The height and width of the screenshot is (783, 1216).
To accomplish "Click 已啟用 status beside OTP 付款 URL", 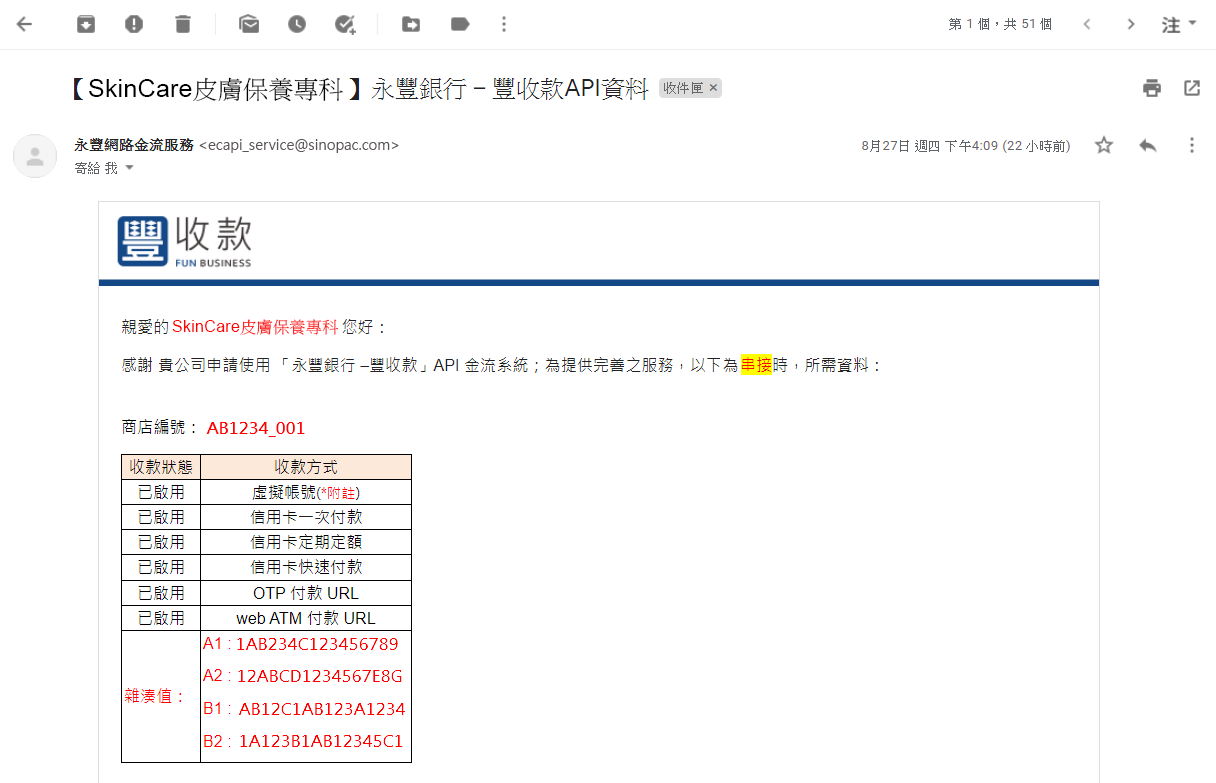I will pos(161,593).
